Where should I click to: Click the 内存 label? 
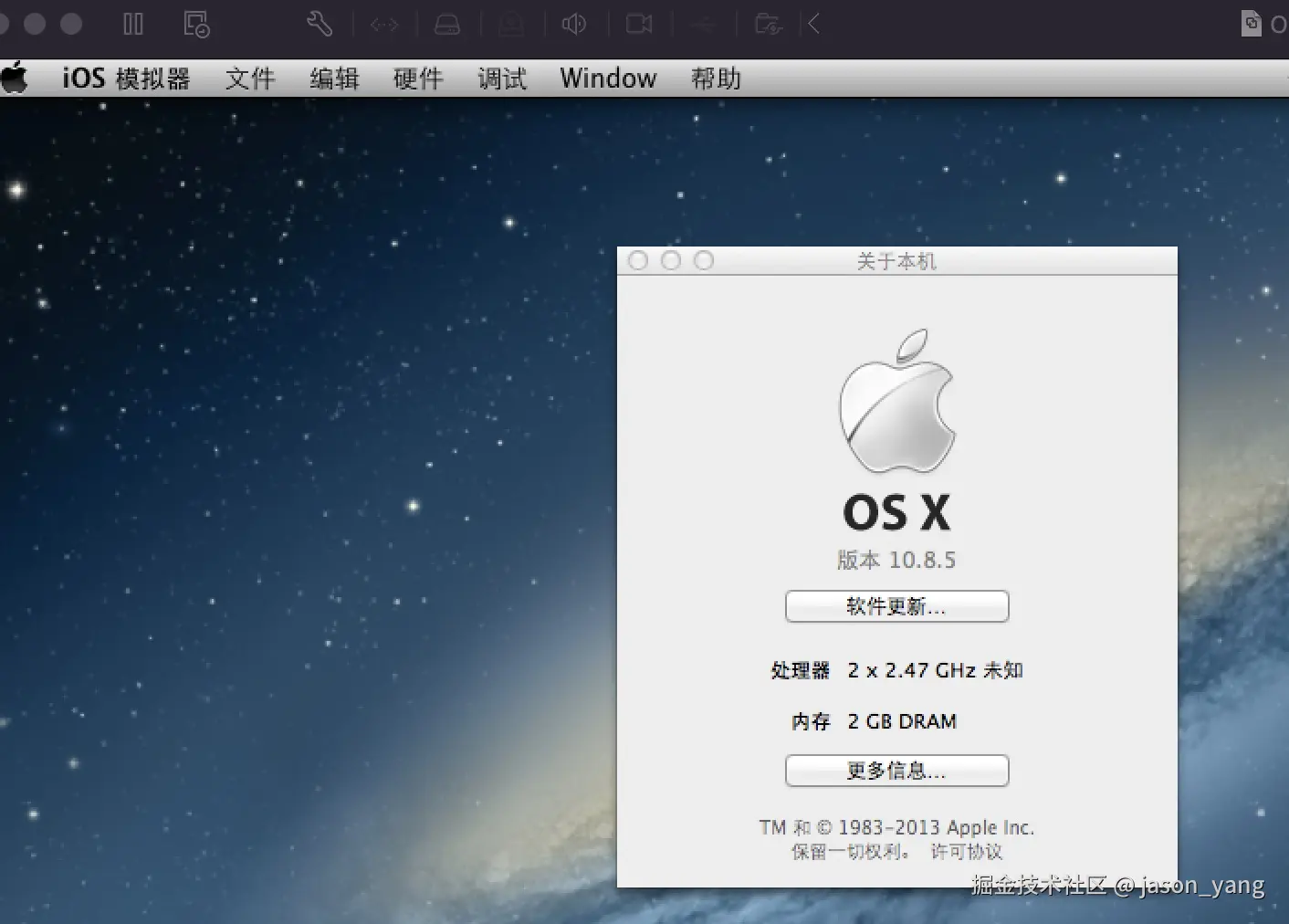click(x=811, y=721)
